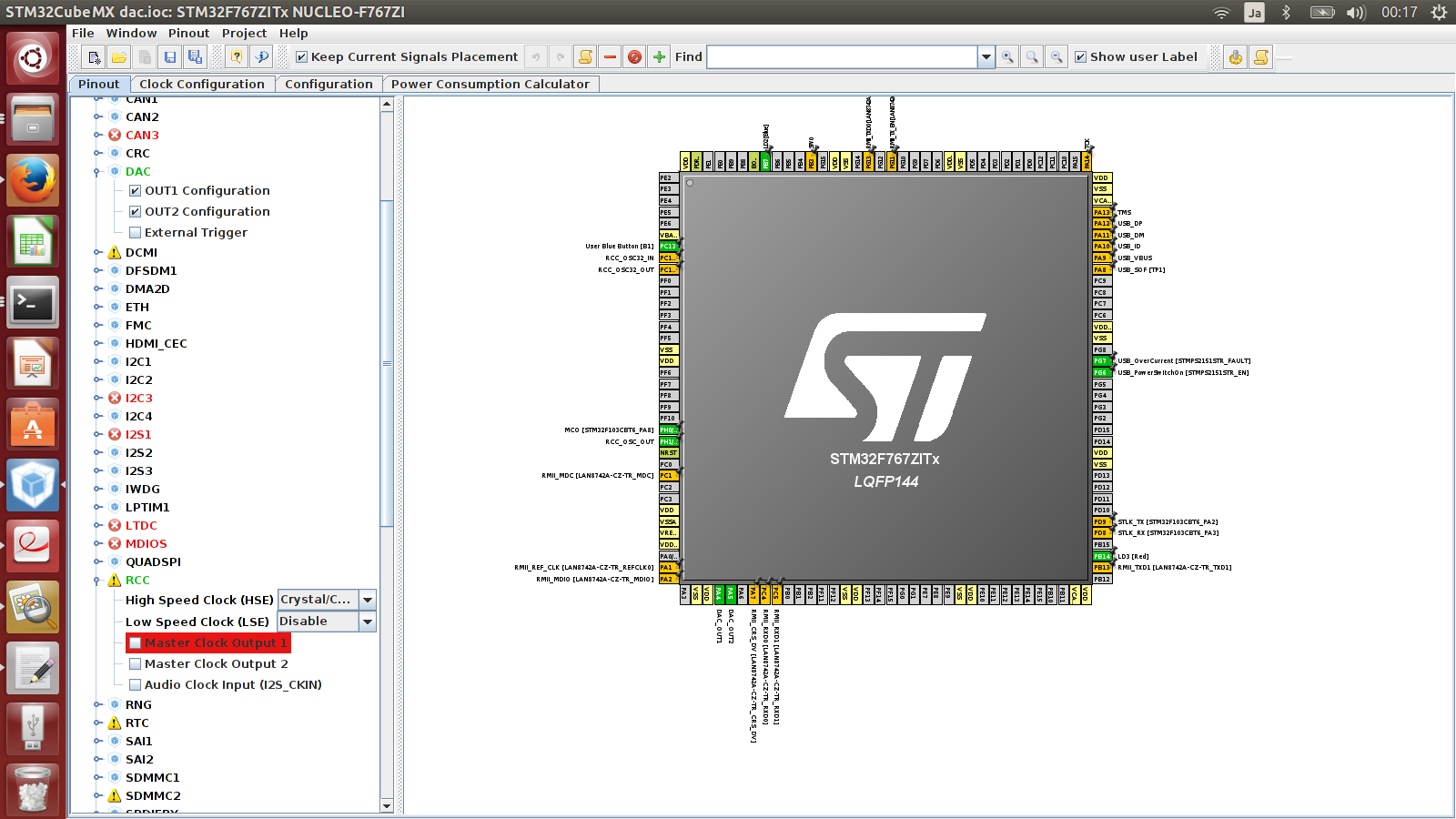Open the Pinout menu

point(188,33)
